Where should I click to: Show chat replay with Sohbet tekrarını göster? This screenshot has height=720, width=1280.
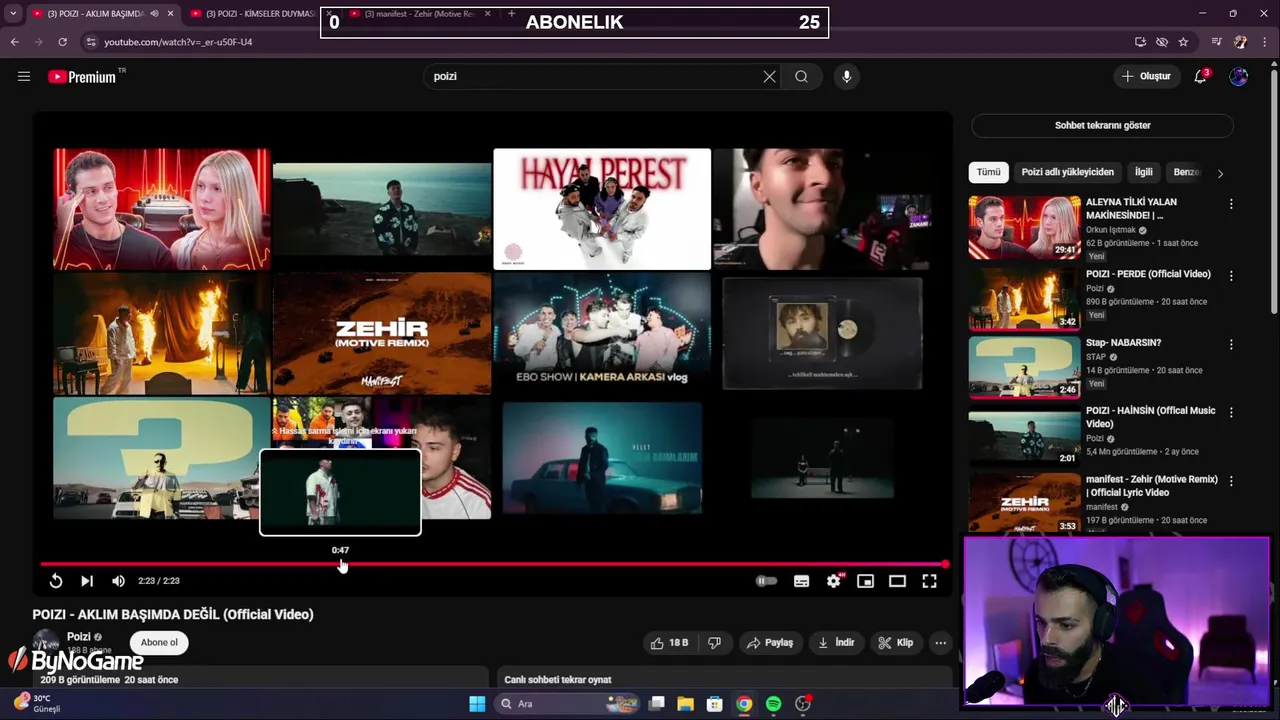(x=1102, y=126)
